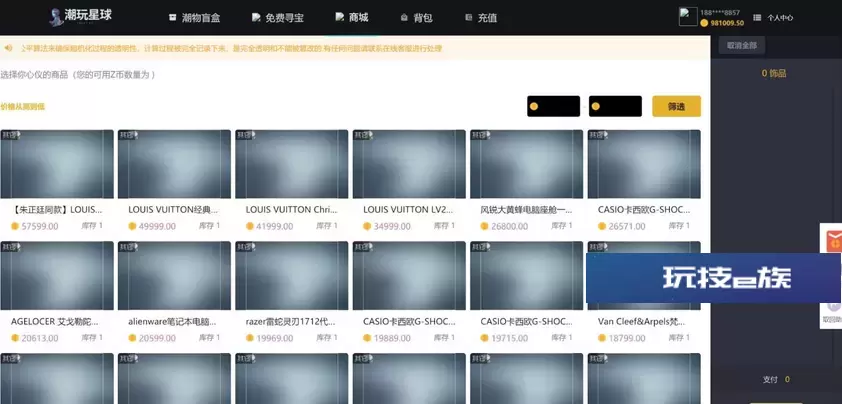The height and width of the screenshot is (404, 842).
Task: Click the price 18799.00
Action: pyautogui.click(x=627, y=338)
